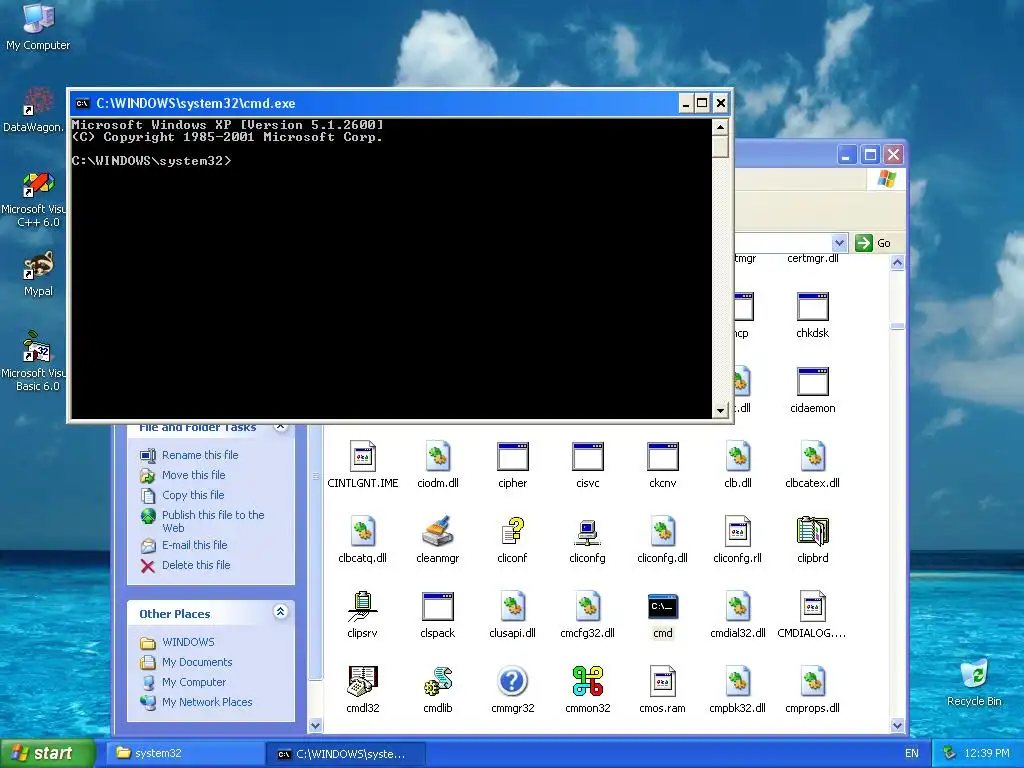Click the Go button in Explorer
The image size is (1024, 768).
[x=873, y=243]
